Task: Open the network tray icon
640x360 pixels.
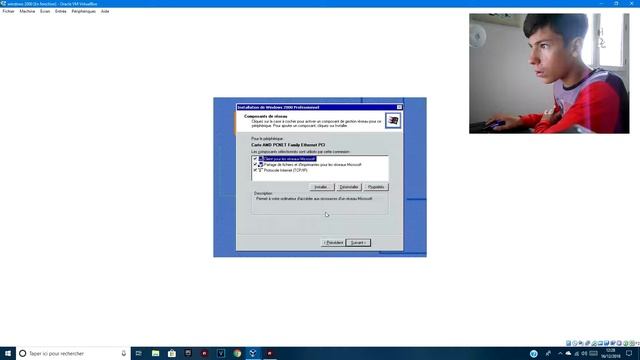Action: [x=577, y=353]
